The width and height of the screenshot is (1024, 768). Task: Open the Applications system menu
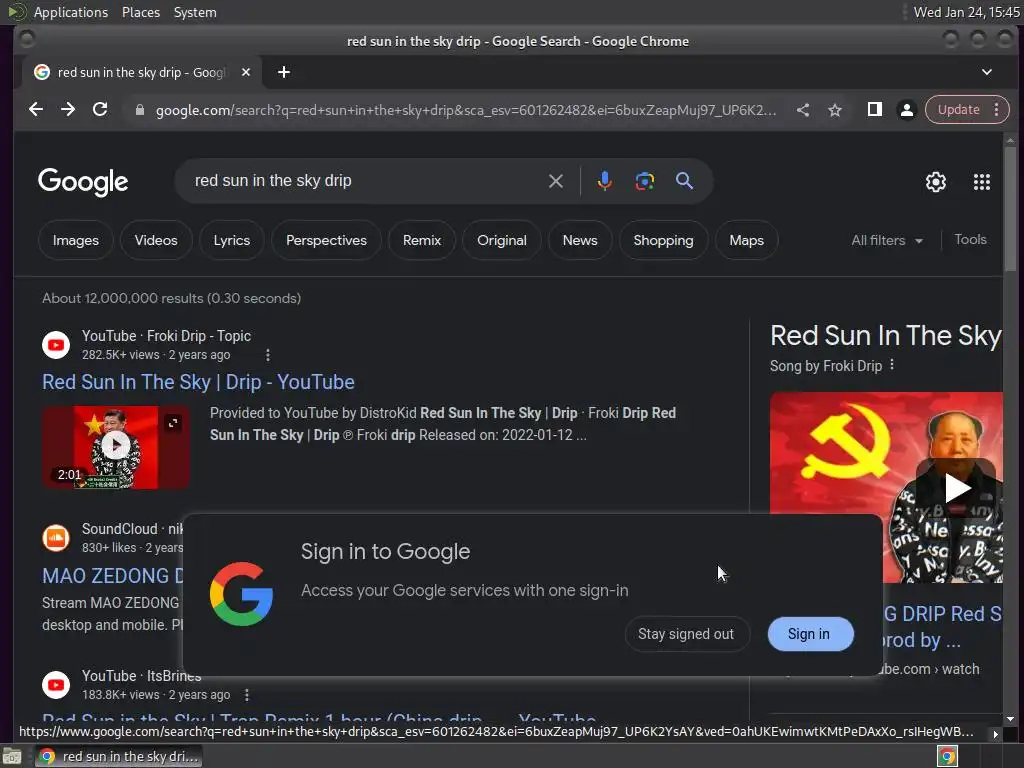pos(71,12)
